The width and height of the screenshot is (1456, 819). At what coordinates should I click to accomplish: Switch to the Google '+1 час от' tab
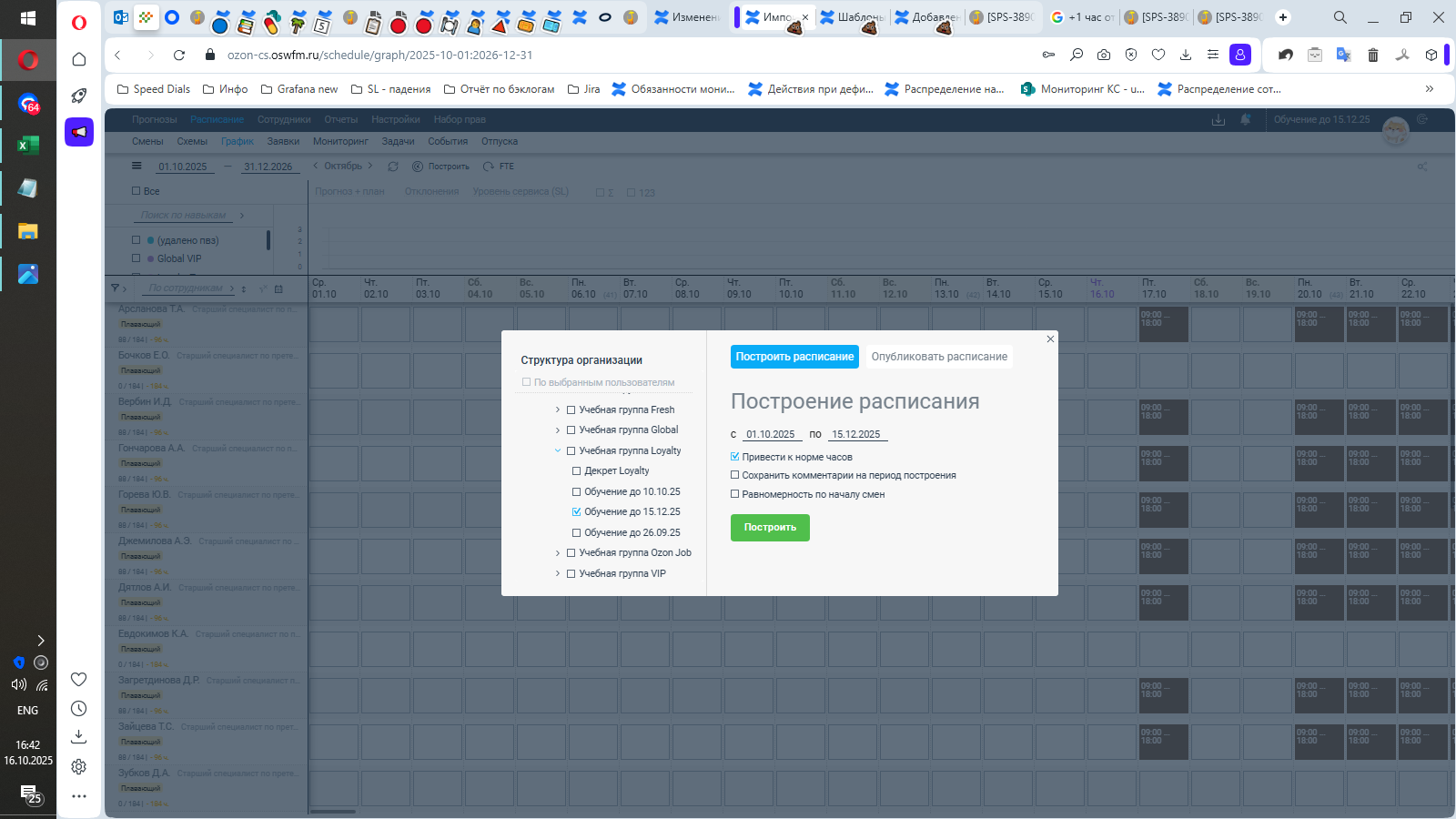pyautogui.click(x=1082, y=17)
